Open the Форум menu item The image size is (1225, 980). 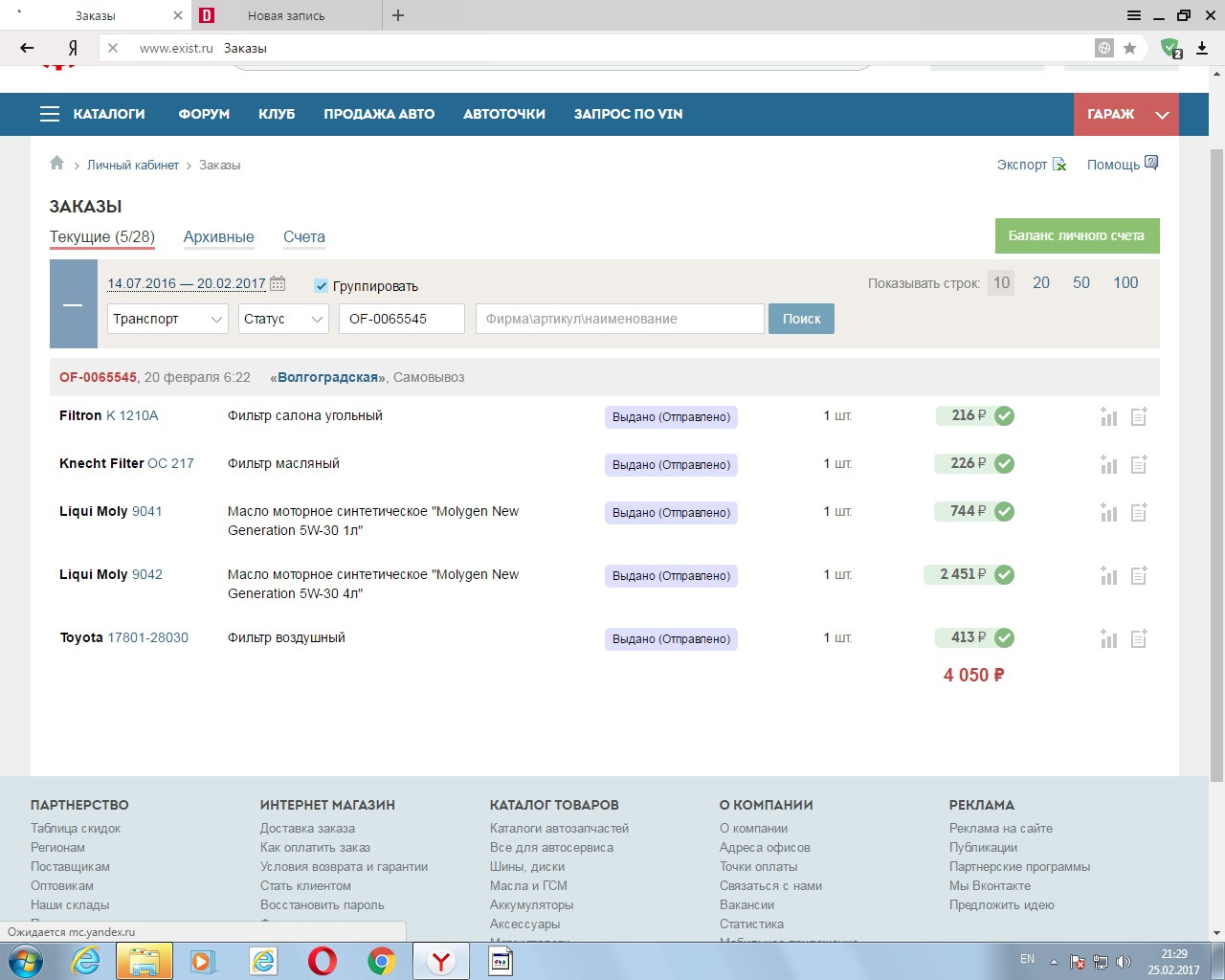click(x=204, y=114)
